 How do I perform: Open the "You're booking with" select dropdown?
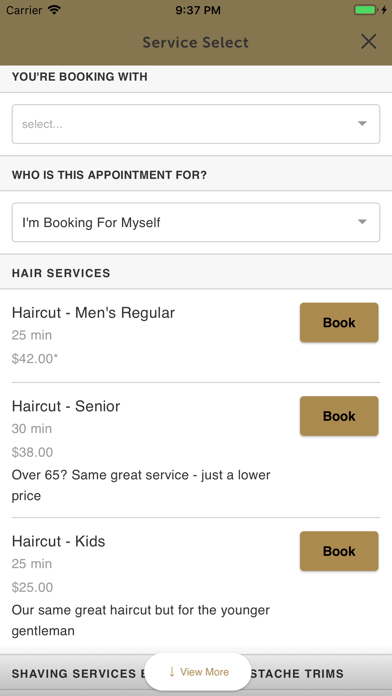click(196, 124)
